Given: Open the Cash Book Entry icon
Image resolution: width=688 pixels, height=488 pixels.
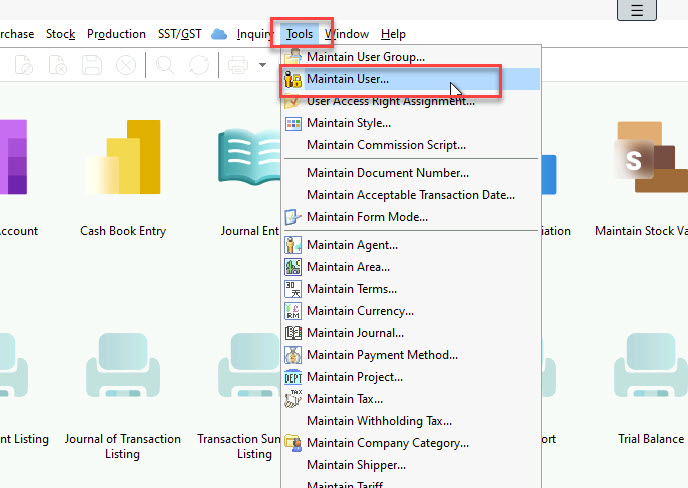Looking at the screenshot, I should 123,160.
